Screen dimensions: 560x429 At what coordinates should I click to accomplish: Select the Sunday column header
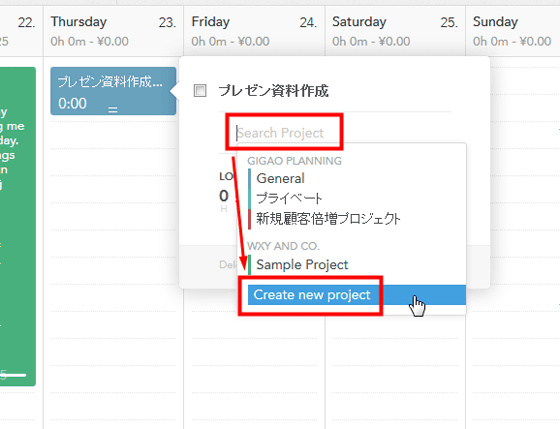[x=512, y=31]
